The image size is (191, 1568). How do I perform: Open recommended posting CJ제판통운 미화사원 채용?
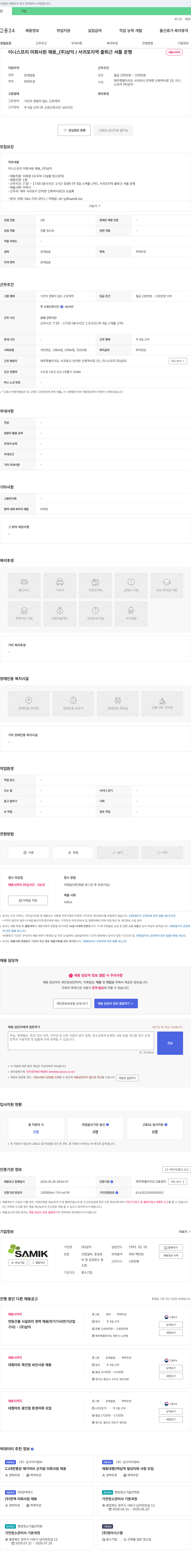pos(35,1469)
